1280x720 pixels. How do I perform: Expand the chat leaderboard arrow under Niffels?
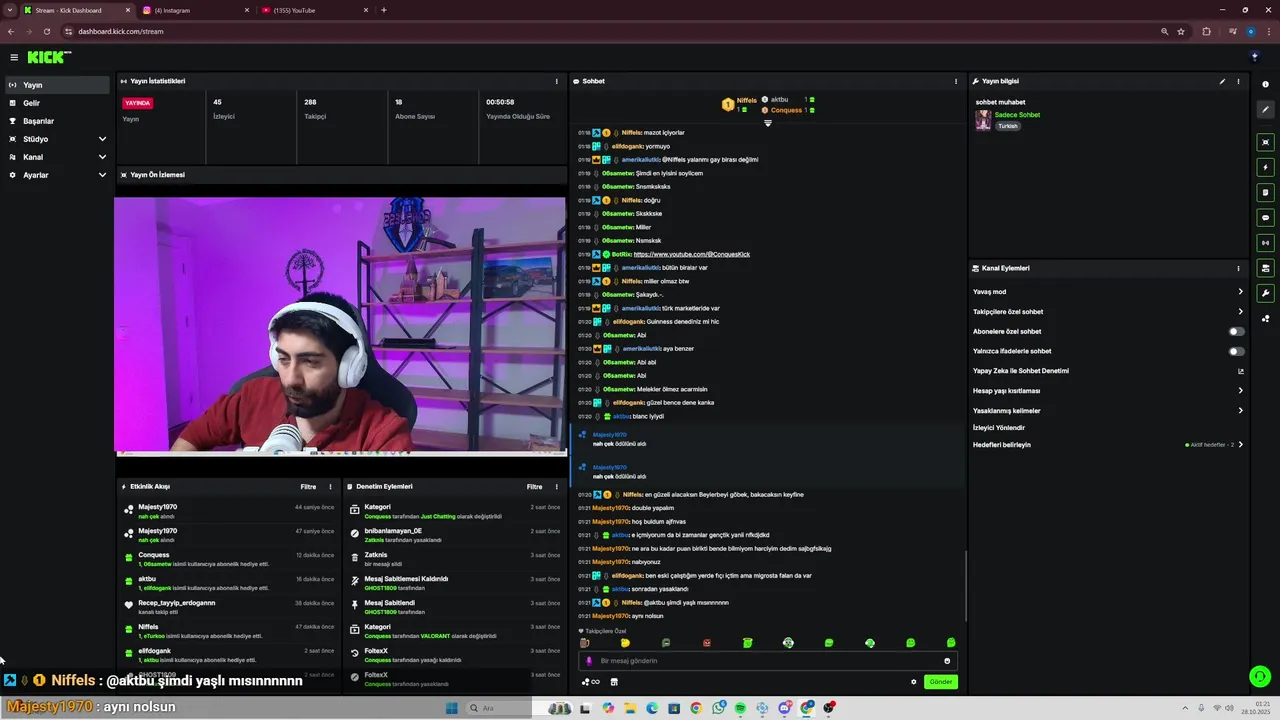click(x=768, y=123)
